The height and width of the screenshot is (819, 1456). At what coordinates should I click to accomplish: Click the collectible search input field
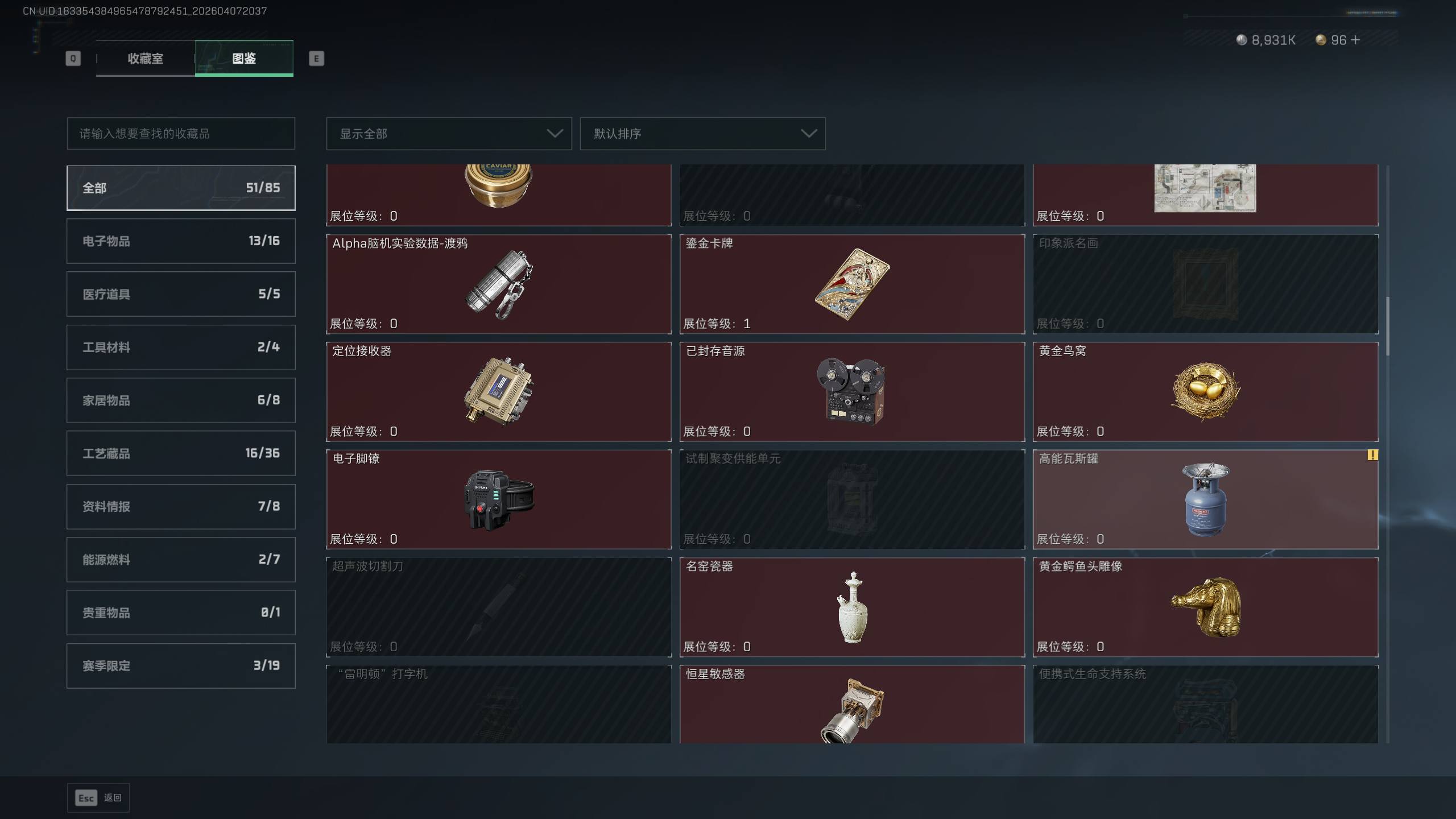click(181, 134)
